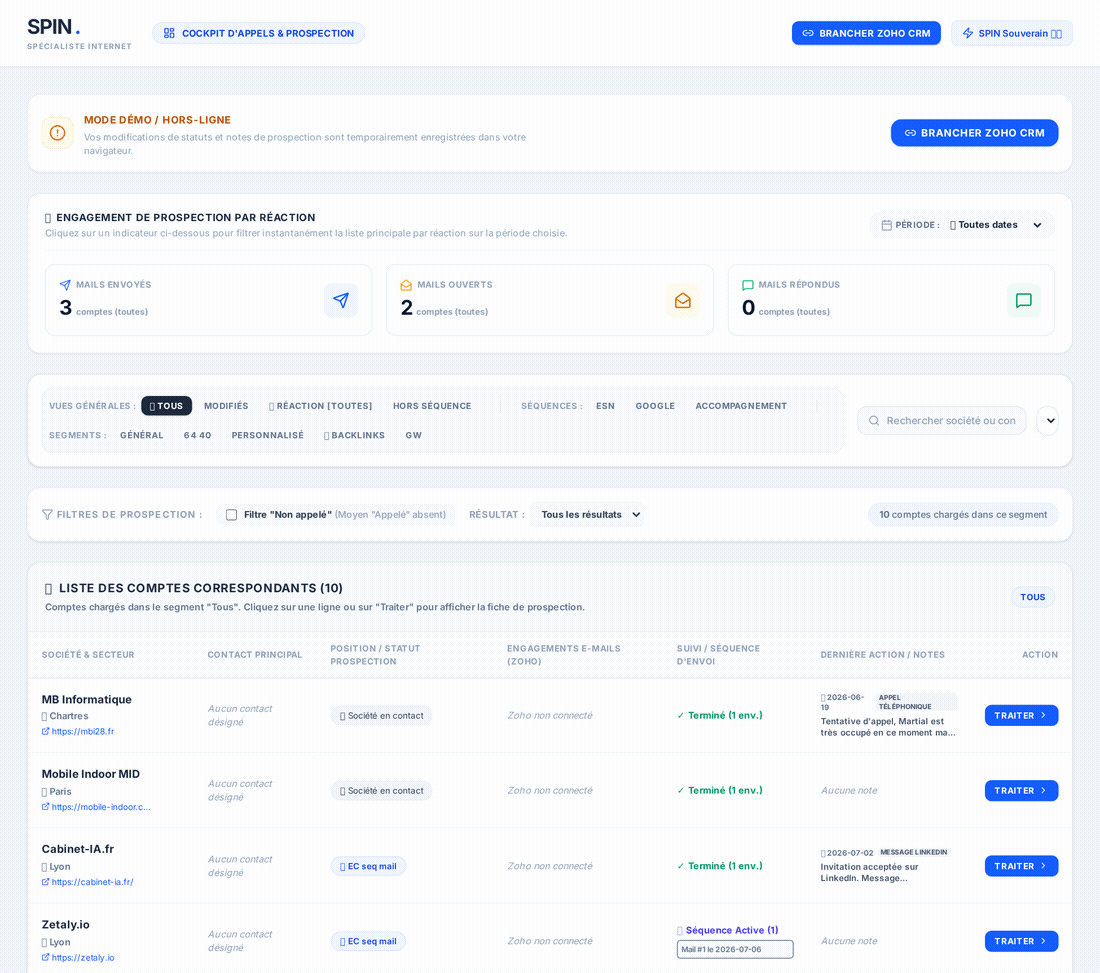Screen dimensions: 1100x973
Task: Click Brancher Zoho CRM in the demo banner
Action: (x=974, y=133)
